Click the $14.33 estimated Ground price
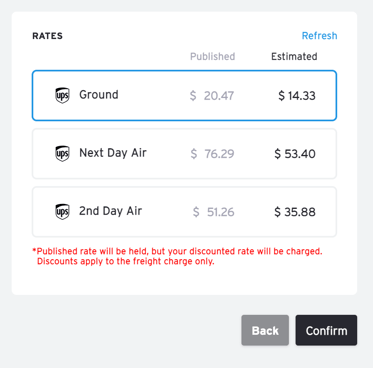Image resolution: width=373 pixels, height=368 pixels. pos(297,96)
